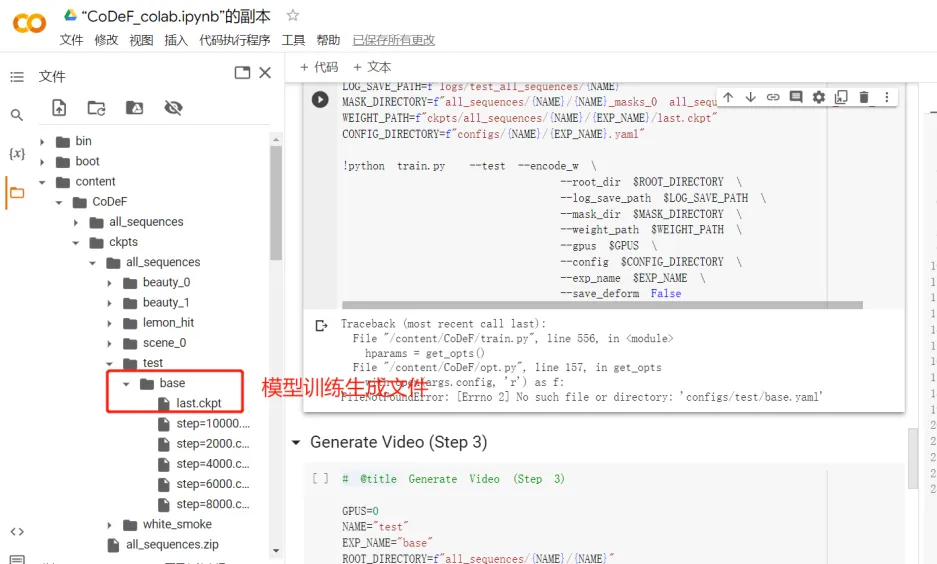This screenshot has height=564, width=937.
Task: Click the Generate Video heading text
Action: 399,442
